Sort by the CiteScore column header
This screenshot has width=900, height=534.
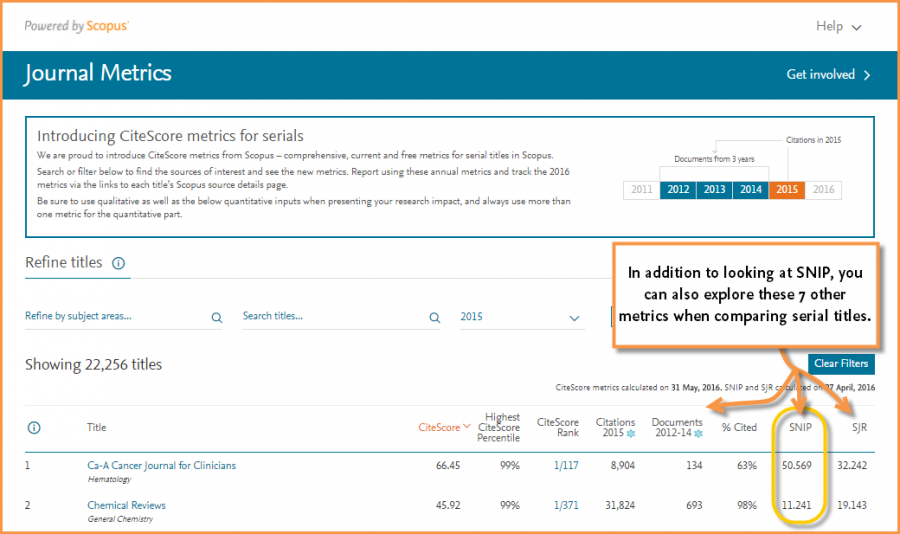pos(439,427)
